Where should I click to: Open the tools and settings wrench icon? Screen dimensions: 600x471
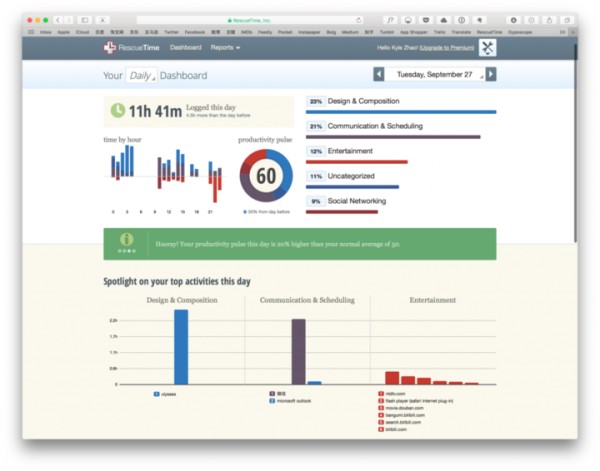tap(488, 48)
